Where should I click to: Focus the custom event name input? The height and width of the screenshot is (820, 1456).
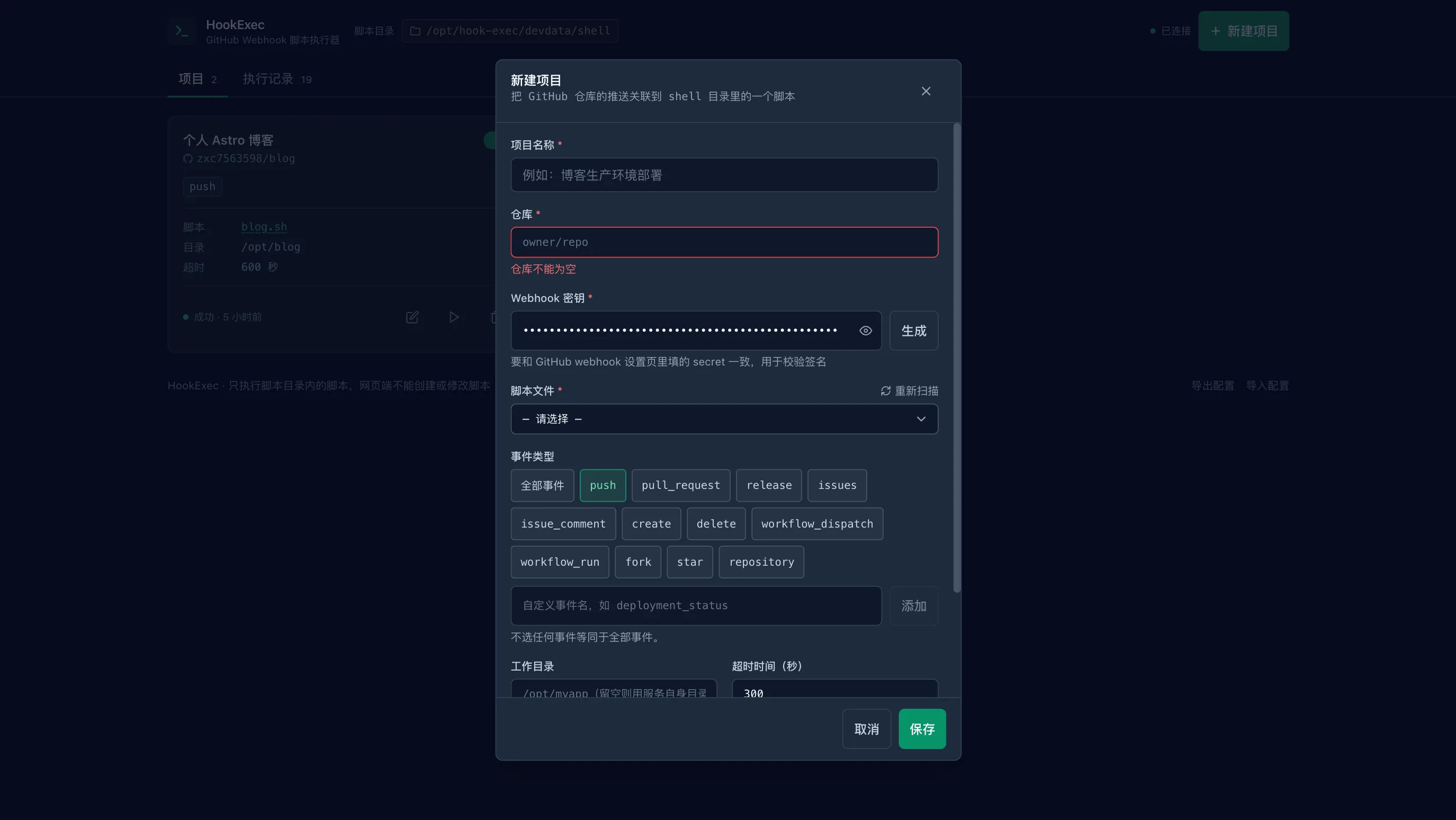tap(696, 605)
